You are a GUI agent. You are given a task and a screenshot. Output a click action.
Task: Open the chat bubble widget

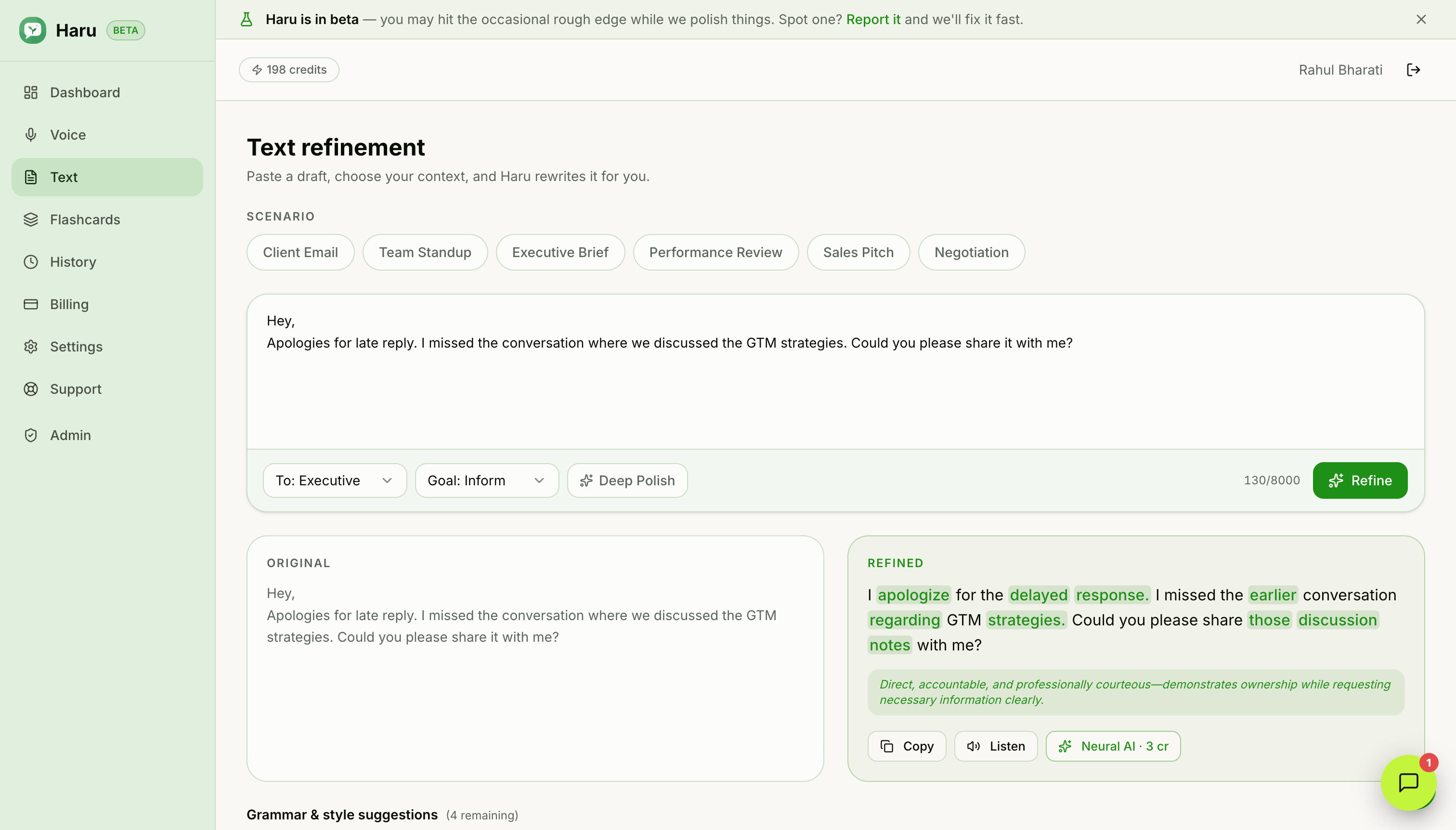pos(1408,782)
